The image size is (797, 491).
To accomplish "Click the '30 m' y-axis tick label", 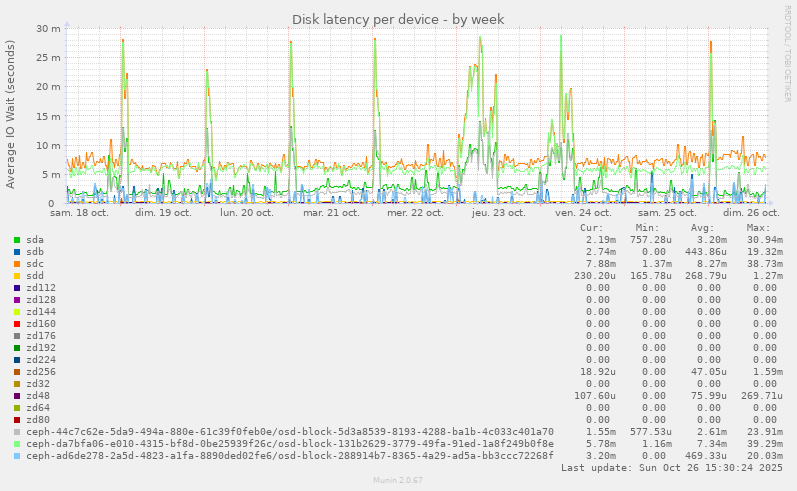I will [x=49, y=28].
